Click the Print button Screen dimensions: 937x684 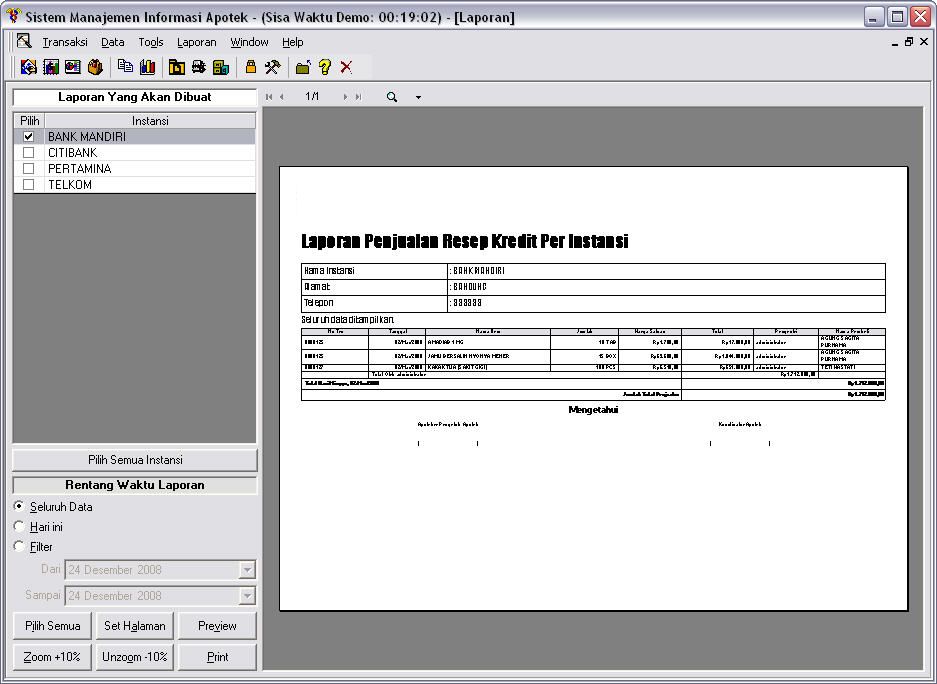coord(217,657)
